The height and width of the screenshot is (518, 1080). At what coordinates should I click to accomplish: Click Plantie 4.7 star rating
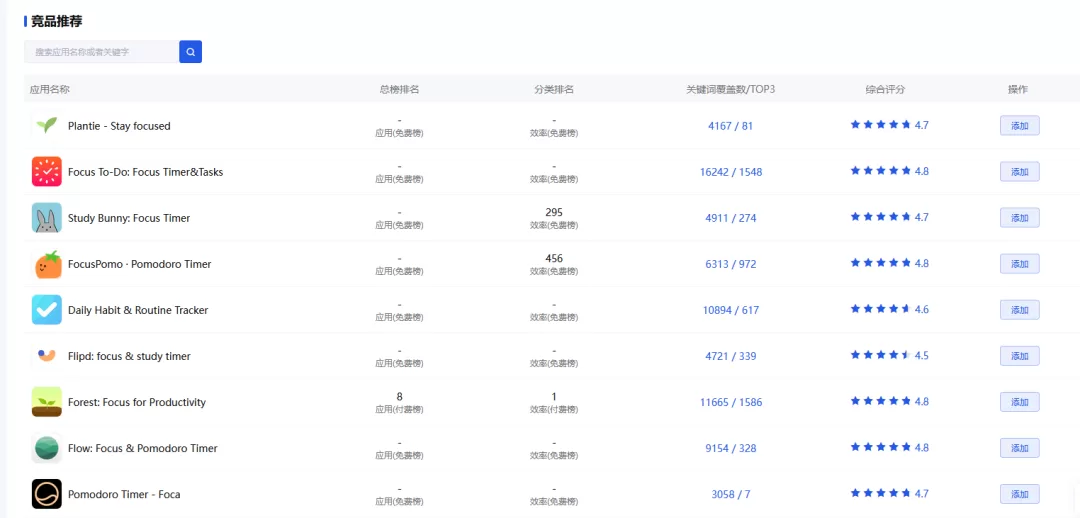(890, 125)
